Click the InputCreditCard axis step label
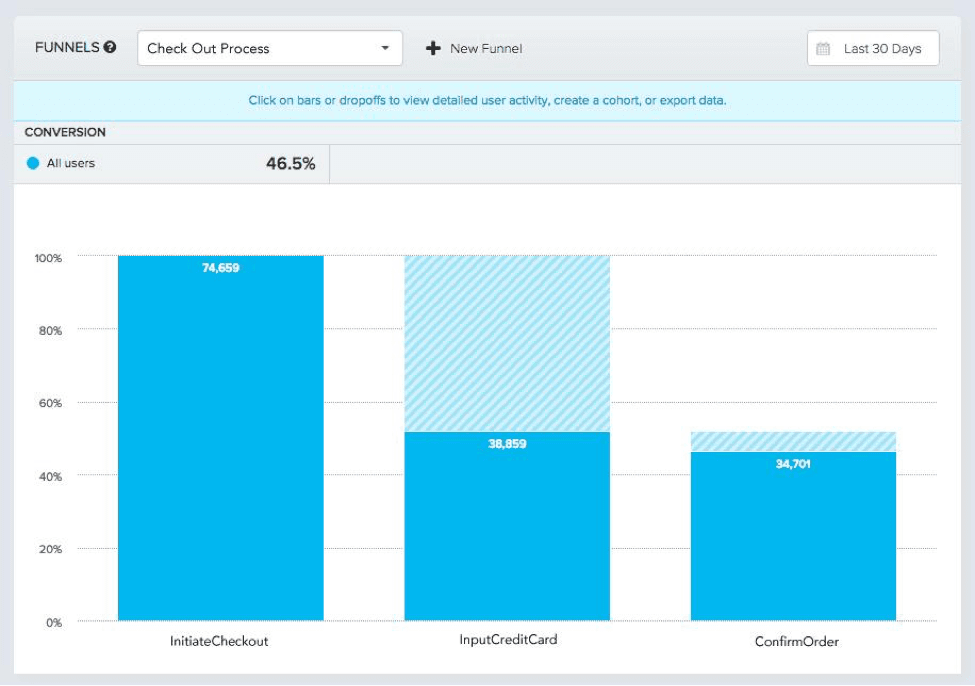 [506, 640]
